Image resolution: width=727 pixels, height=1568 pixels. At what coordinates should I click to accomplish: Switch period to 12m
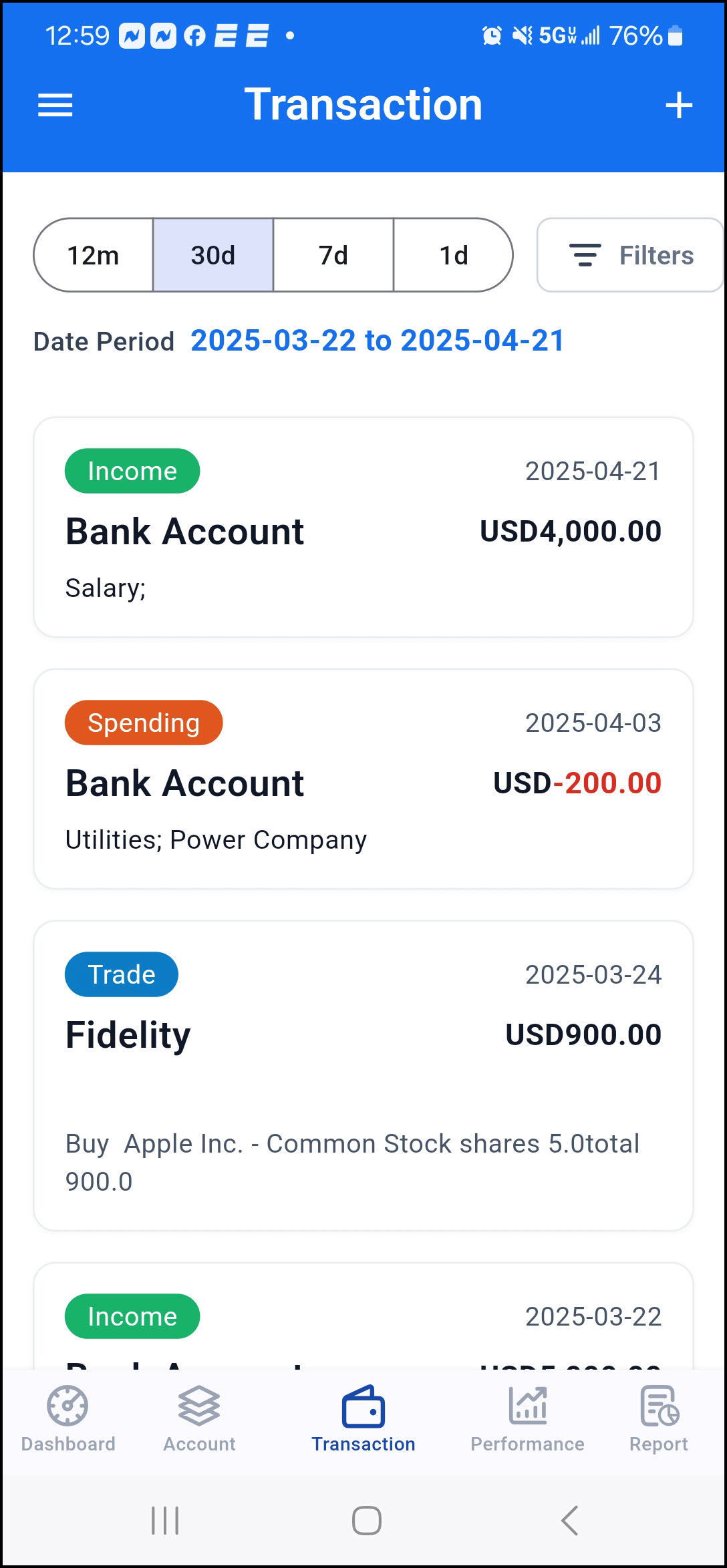pyautogui.click(x=94, y=255)
